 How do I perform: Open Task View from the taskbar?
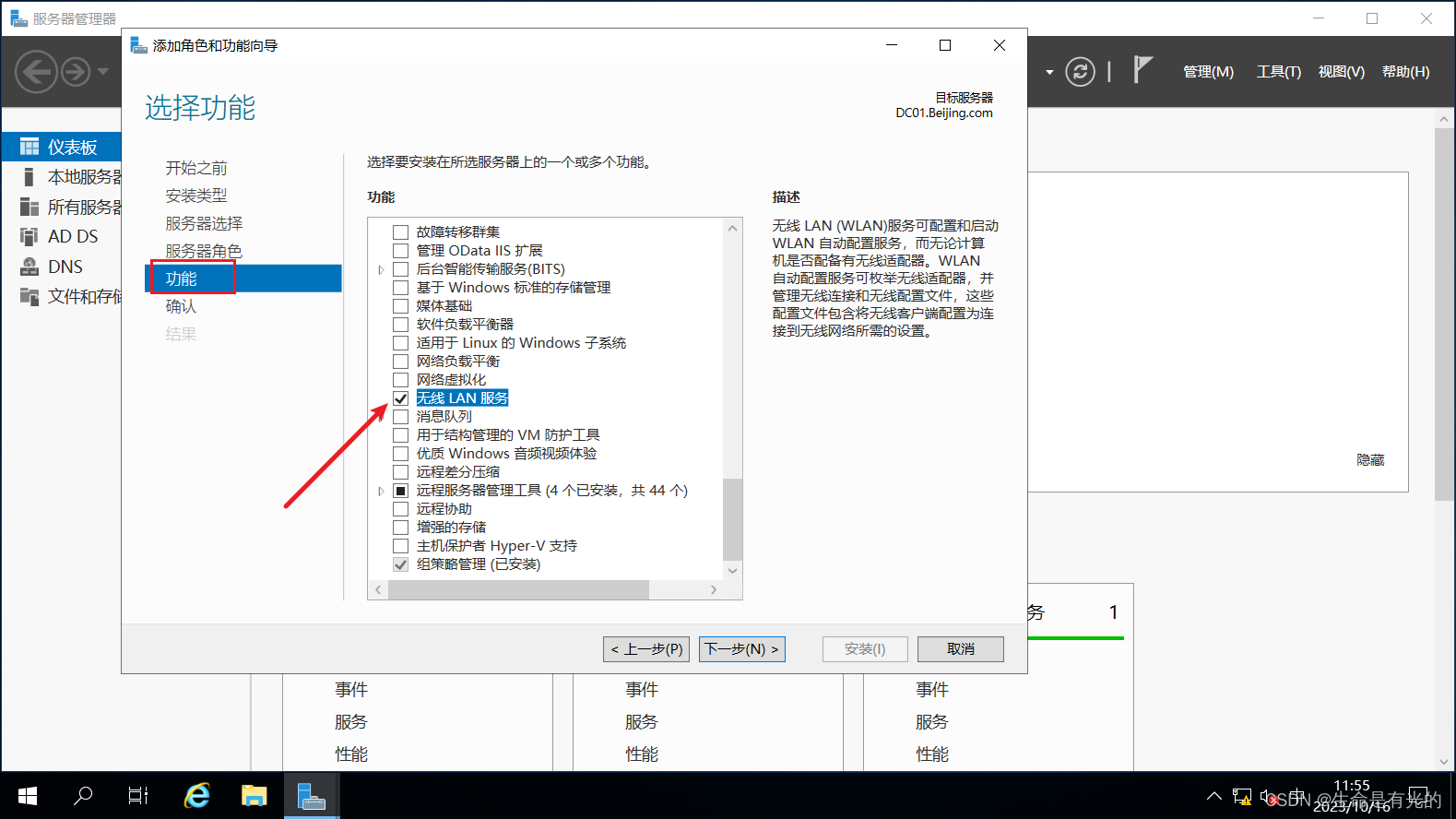[x=138, y=795]
